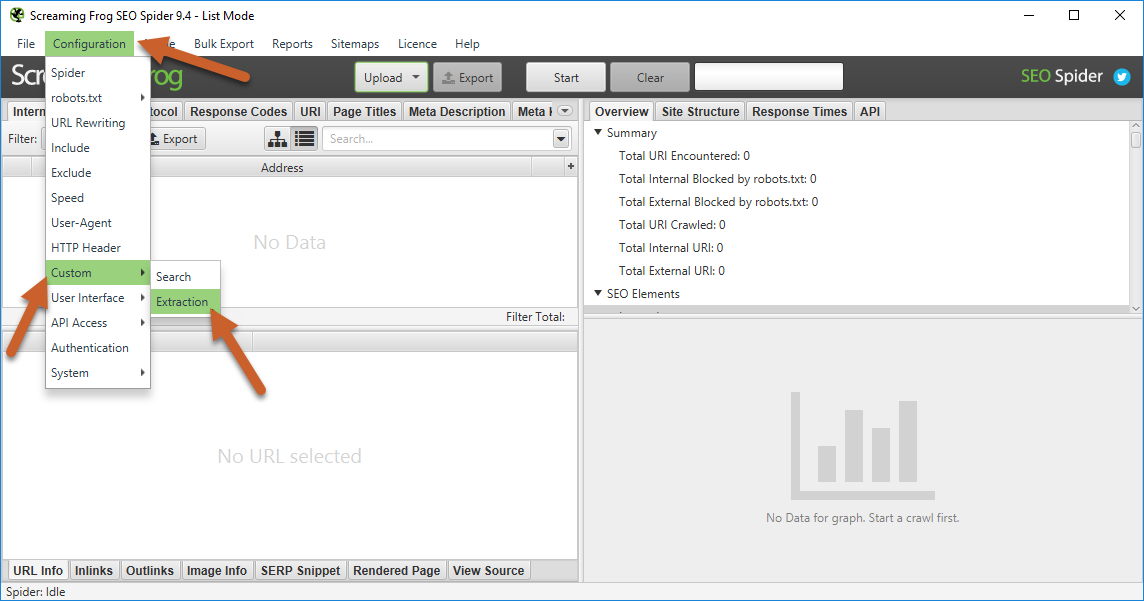Screen dimensions: 1144x601
Task: Select User-Agent in Configuration menu
Action: [81, 223]
